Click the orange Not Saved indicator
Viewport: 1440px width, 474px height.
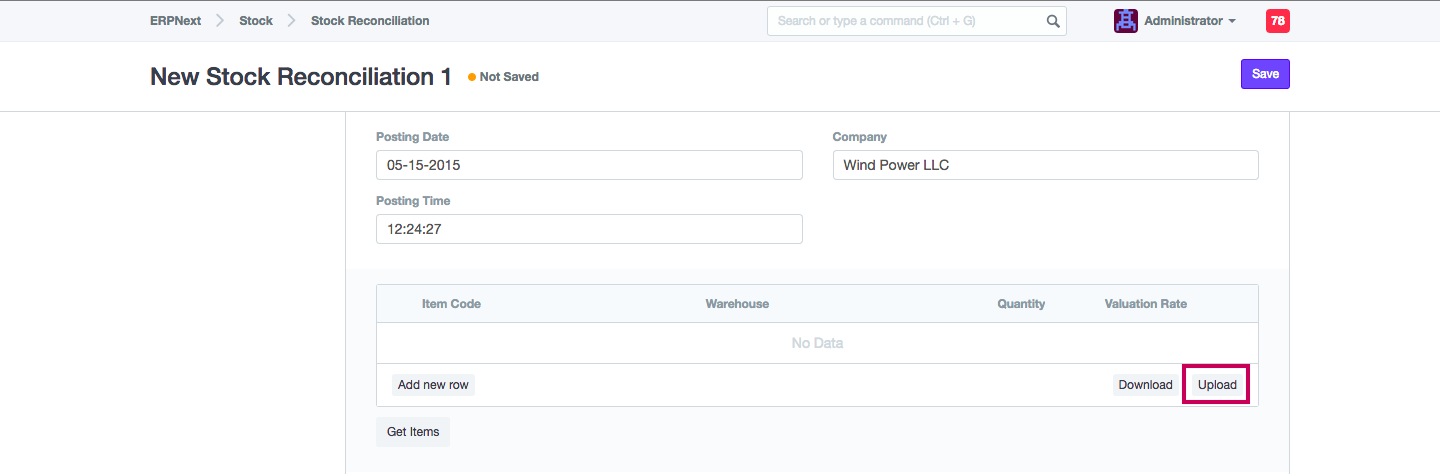click(504, 77)
